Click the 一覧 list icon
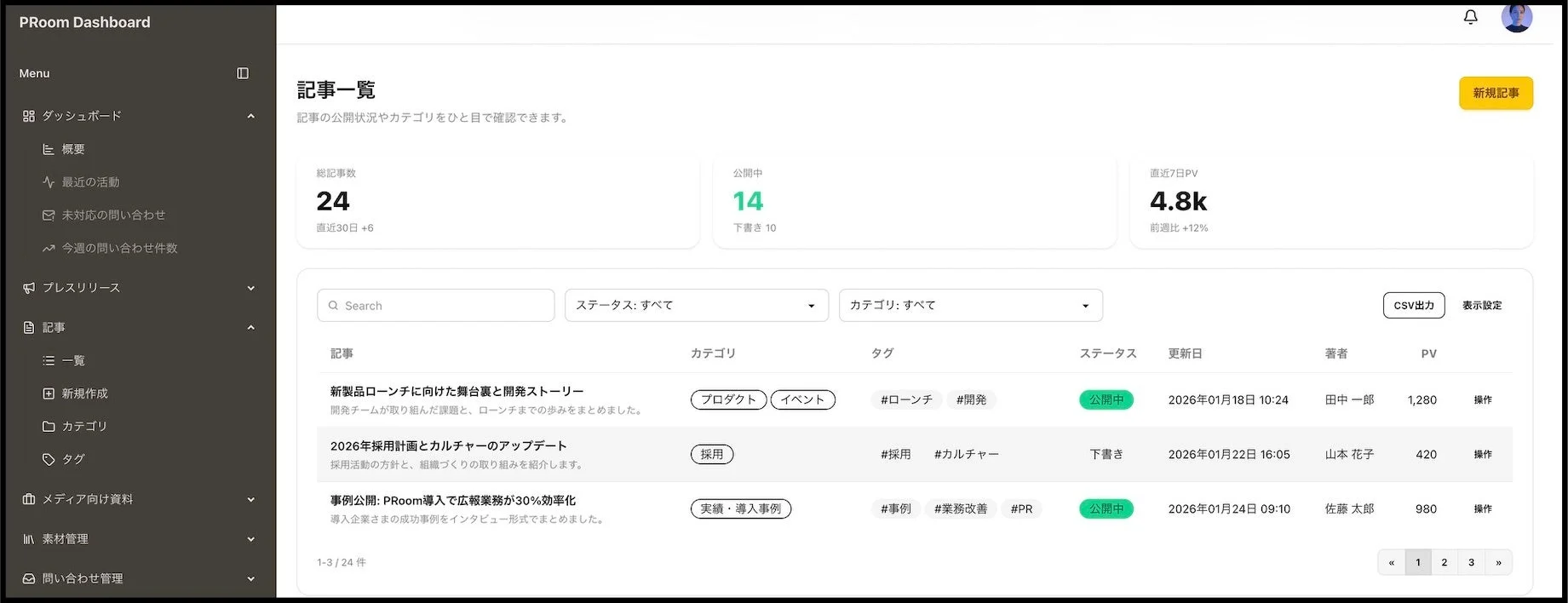The width and height of the screenshot is (1568, 603). coord(49,360)
